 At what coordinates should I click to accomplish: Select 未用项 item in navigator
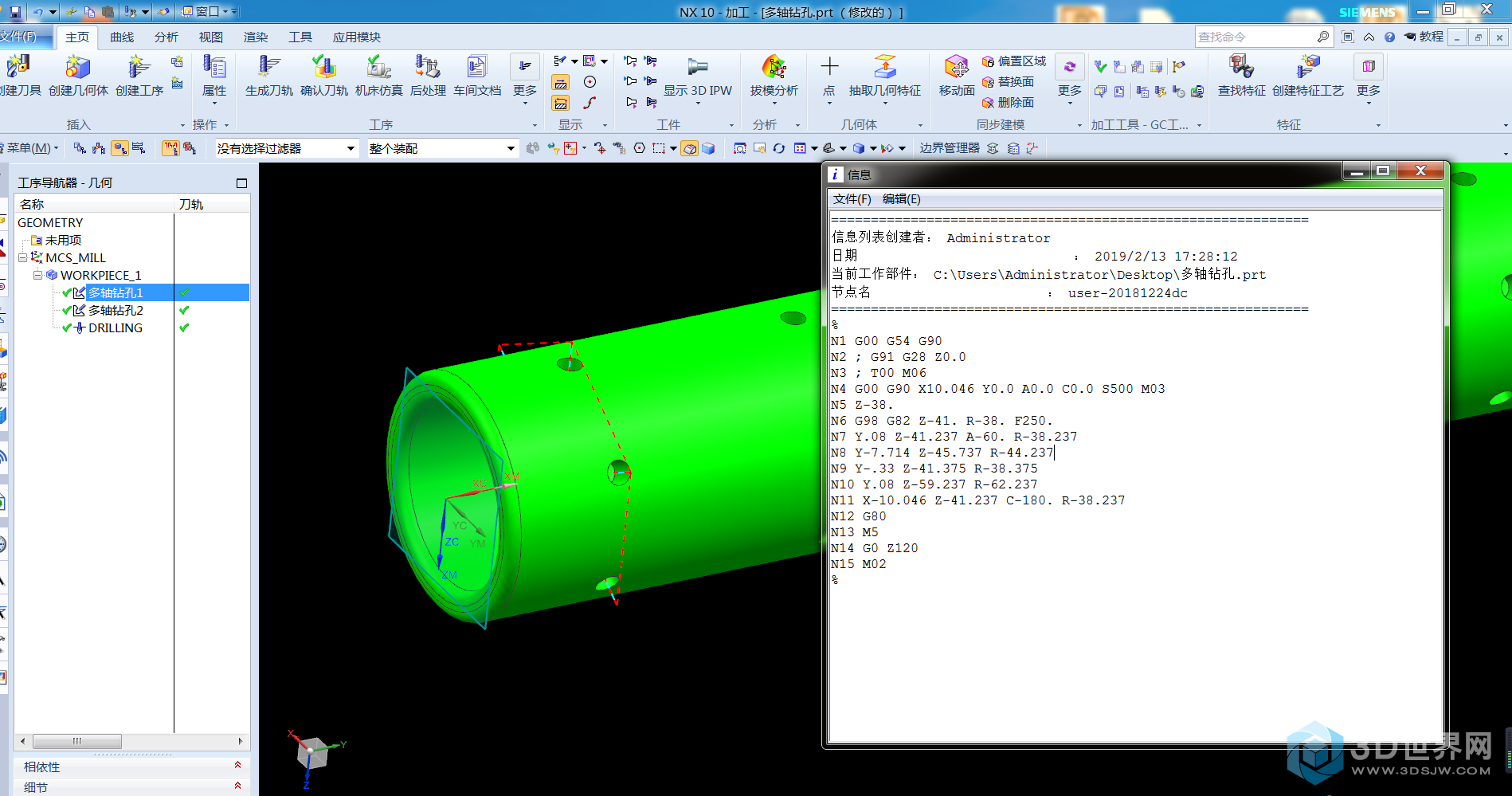click(x=63, y=240)
